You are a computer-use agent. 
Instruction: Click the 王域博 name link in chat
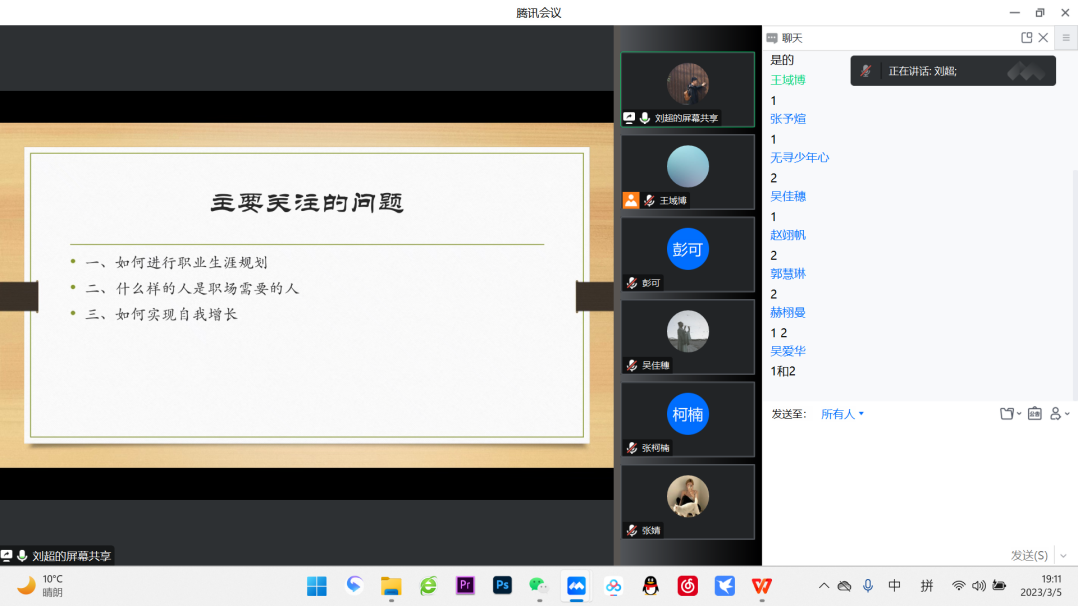click(789, 80)
